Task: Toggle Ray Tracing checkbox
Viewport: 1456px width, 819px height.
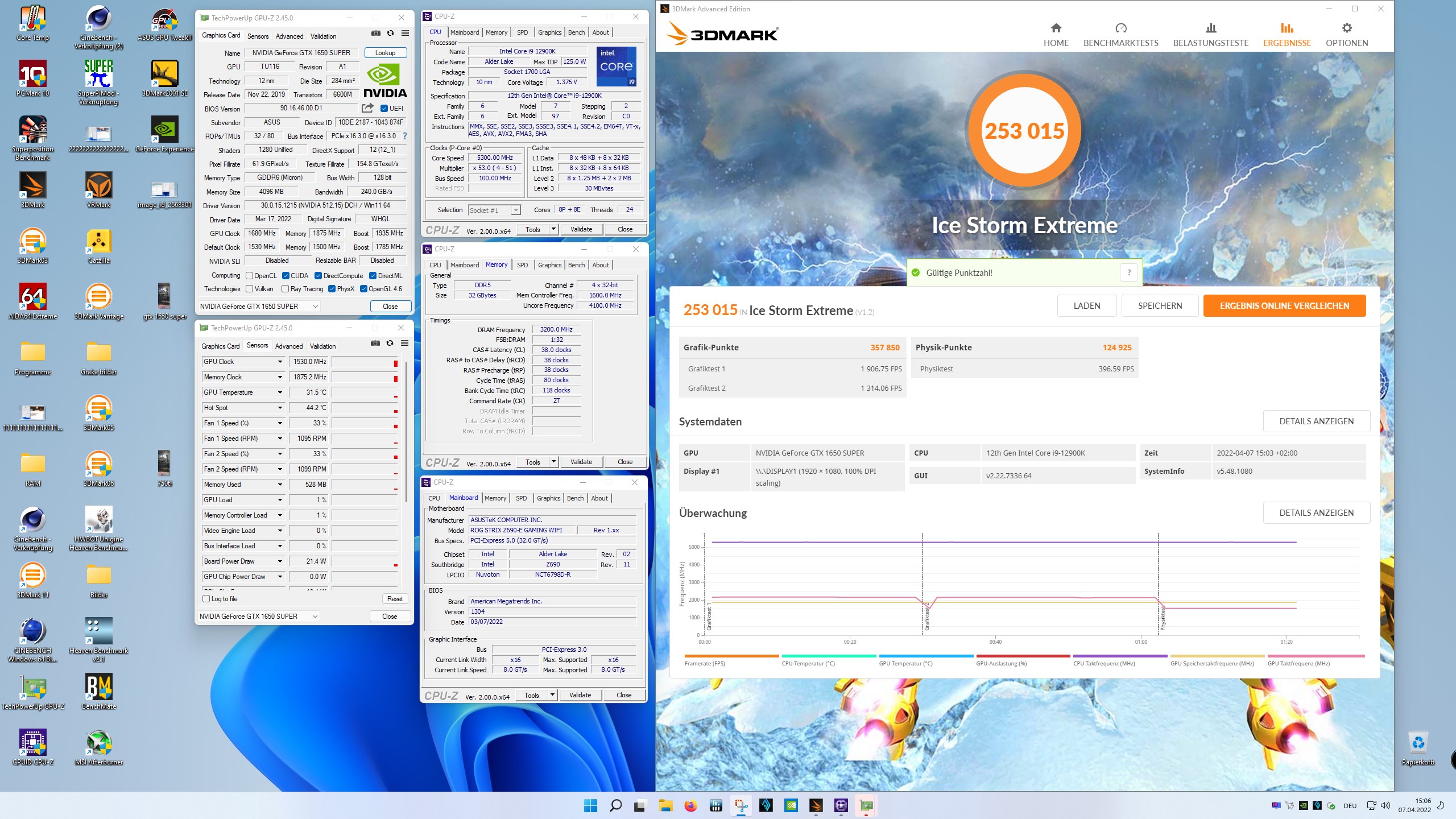Action: [x=286, y=289]
